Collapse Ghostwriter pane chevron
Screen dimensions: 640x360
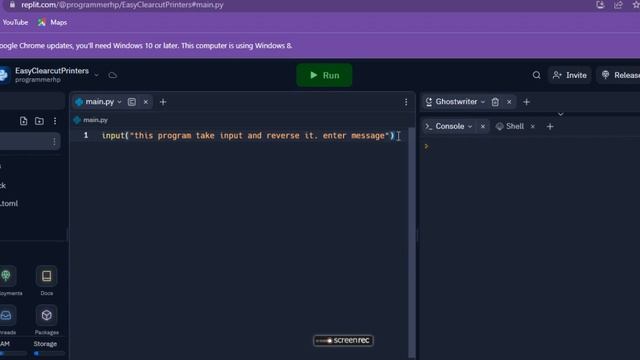coord(560,114)
